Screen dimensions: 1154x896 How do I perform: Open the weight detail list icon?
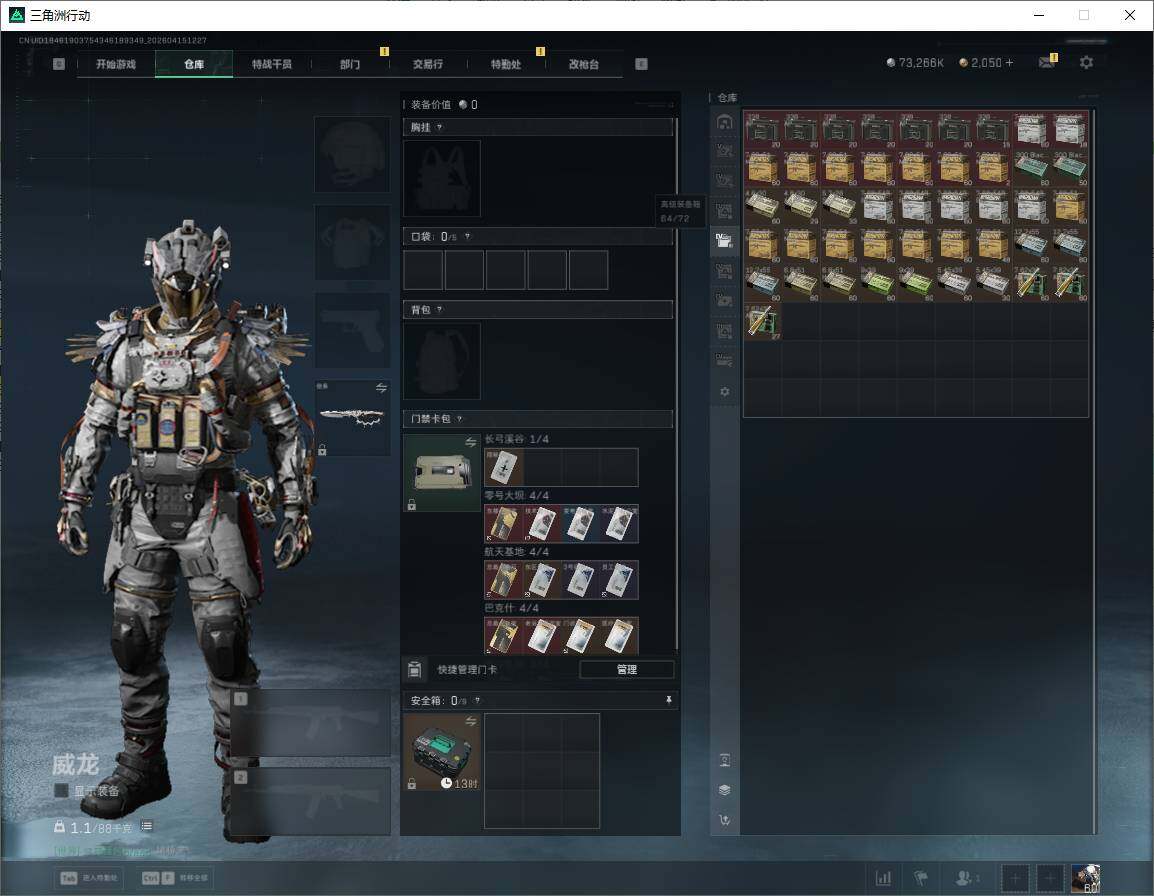[x=146, y=826]
